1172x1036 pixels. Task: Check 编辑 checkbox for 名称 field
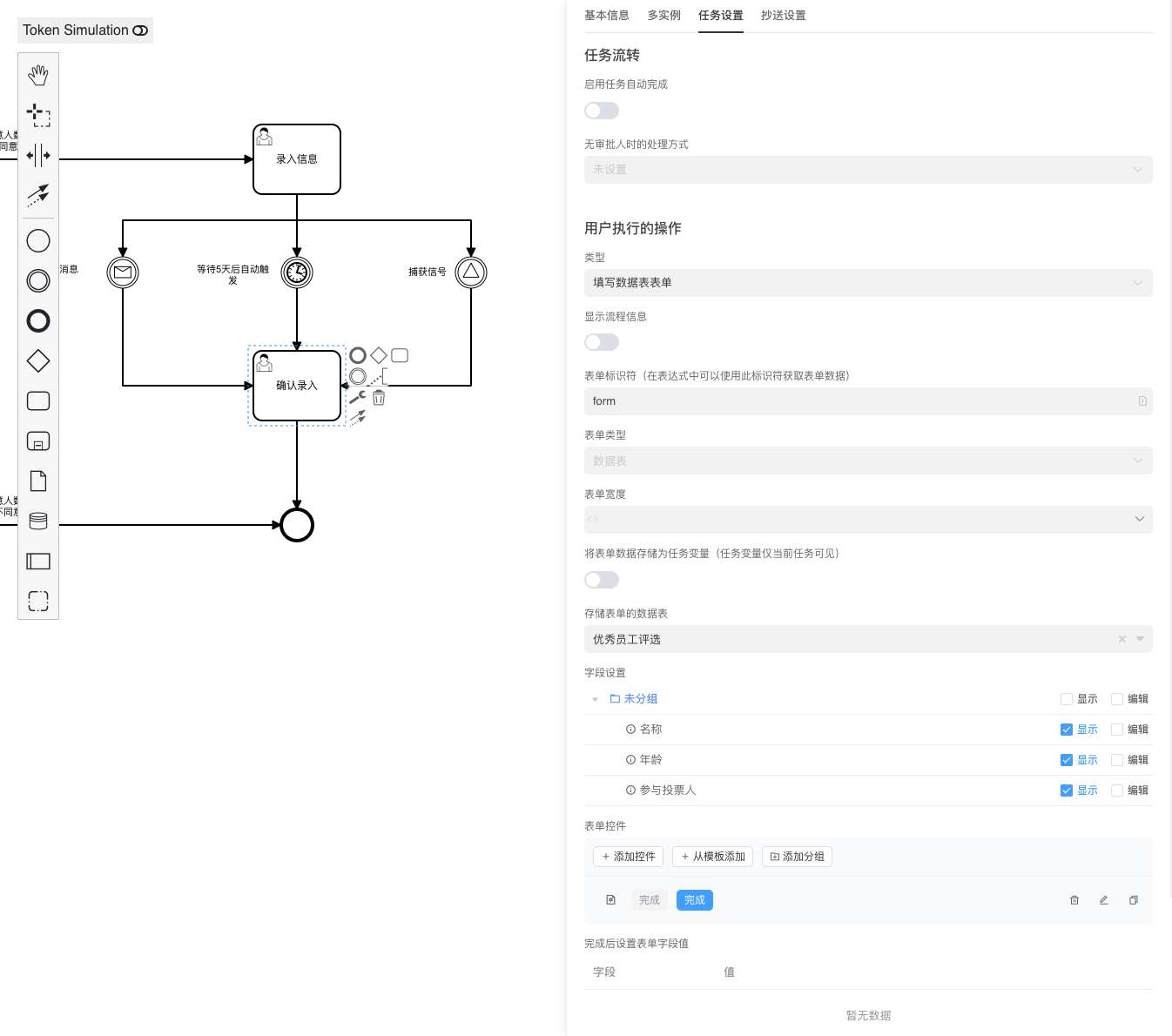point(1117,730)
